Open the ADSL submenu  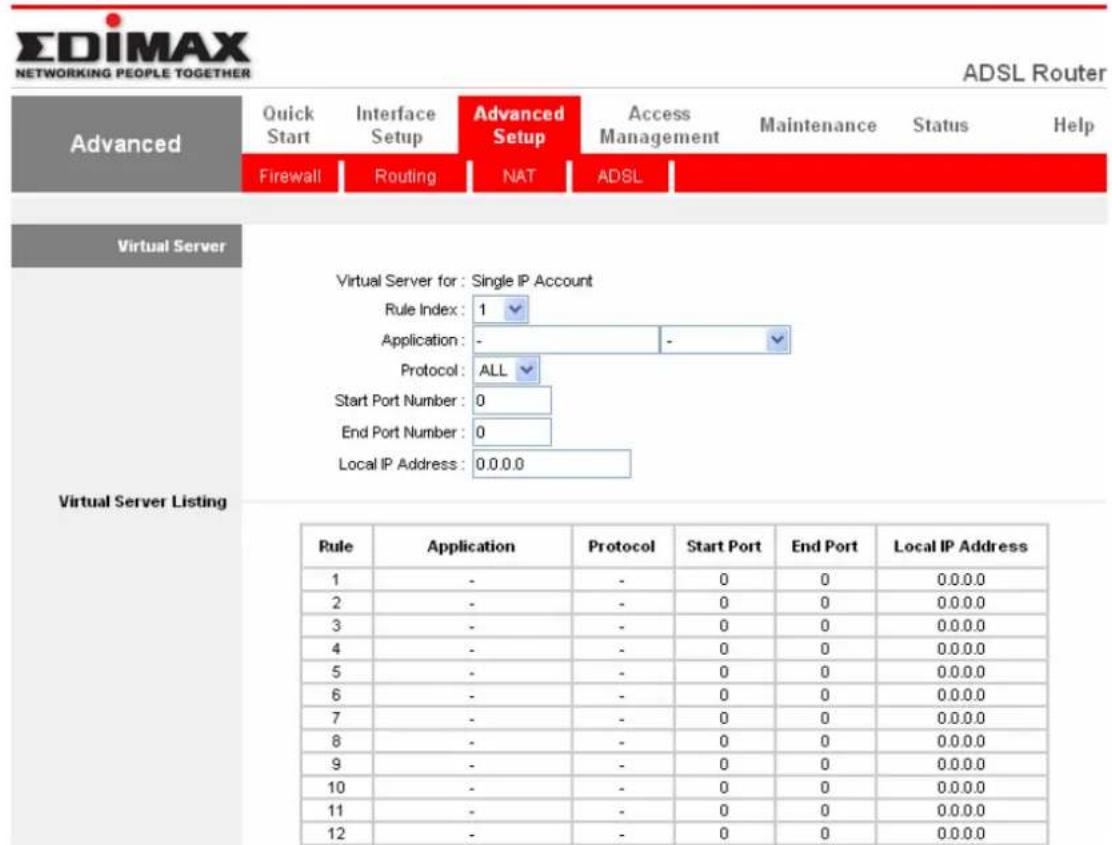point(619,176)
